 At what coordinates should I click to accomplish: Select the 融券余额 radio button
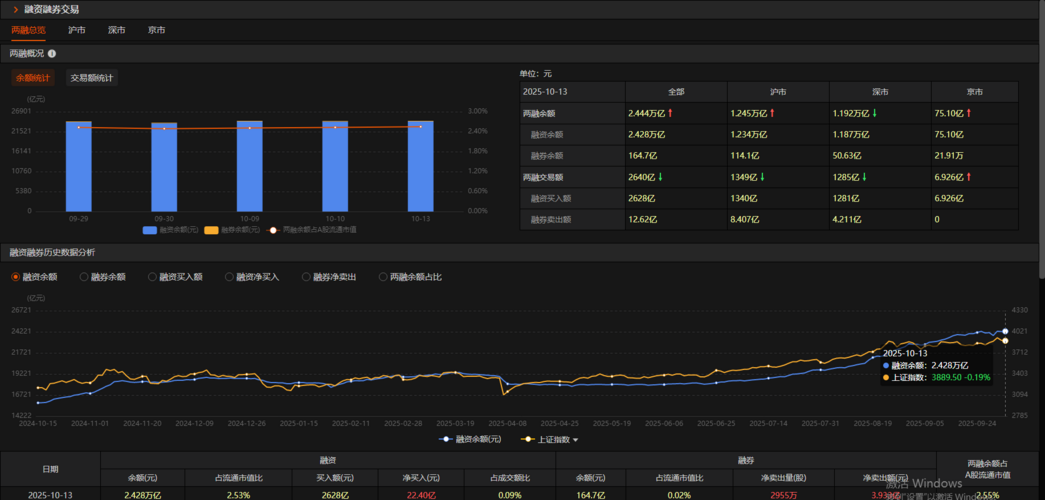click(84, 277)
